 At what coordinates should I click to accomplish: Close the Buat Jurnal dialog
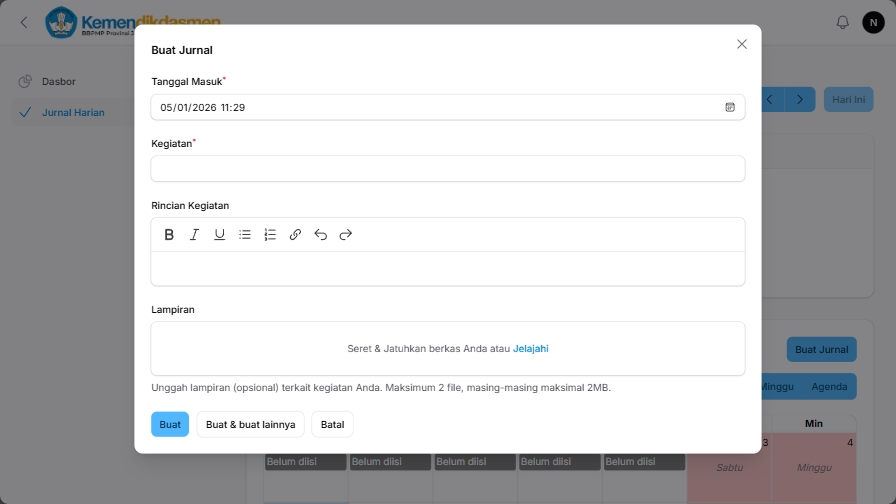point(742,44)
